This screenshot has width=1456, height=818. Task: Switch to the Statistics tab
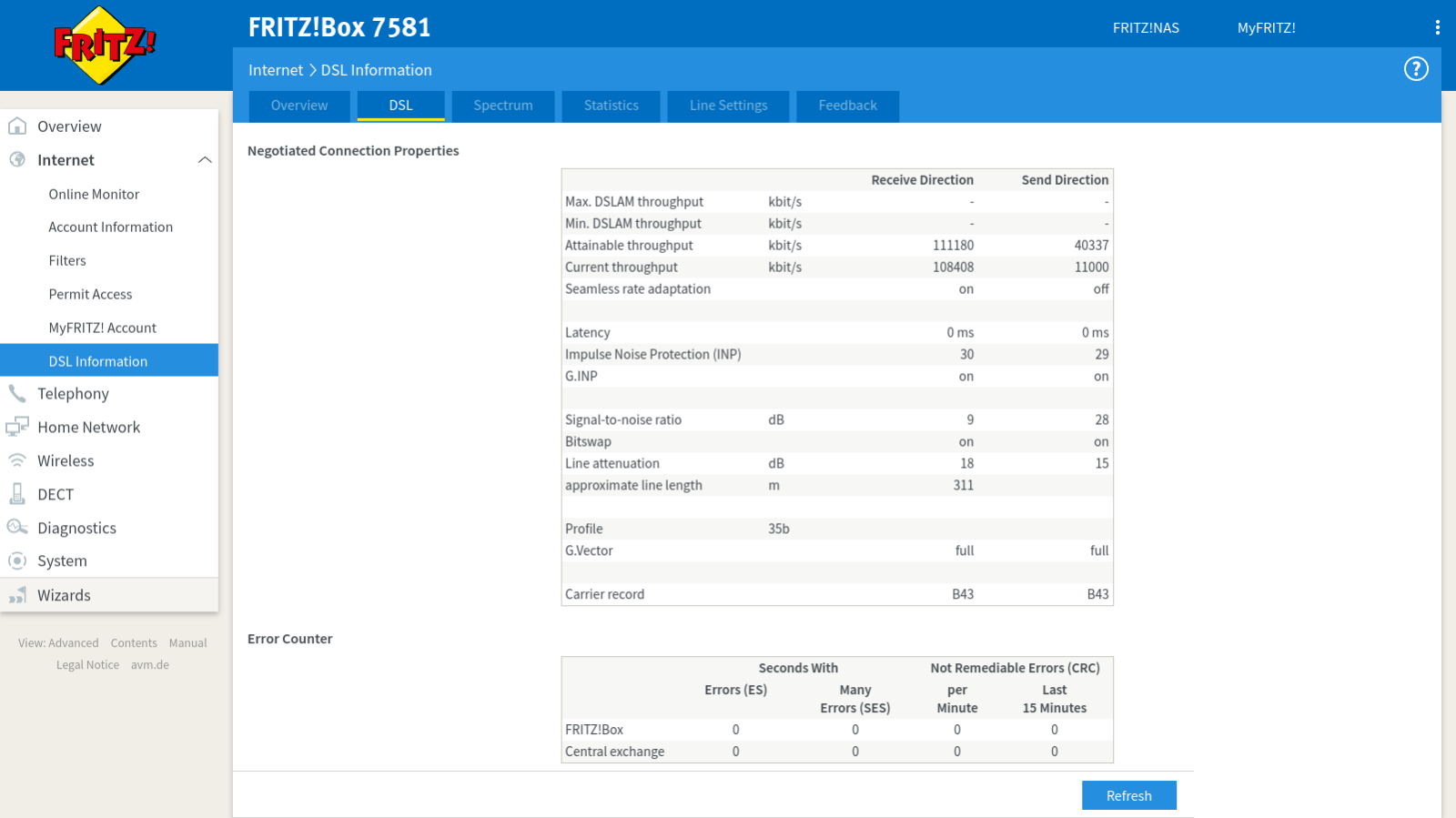click(612, 106)
